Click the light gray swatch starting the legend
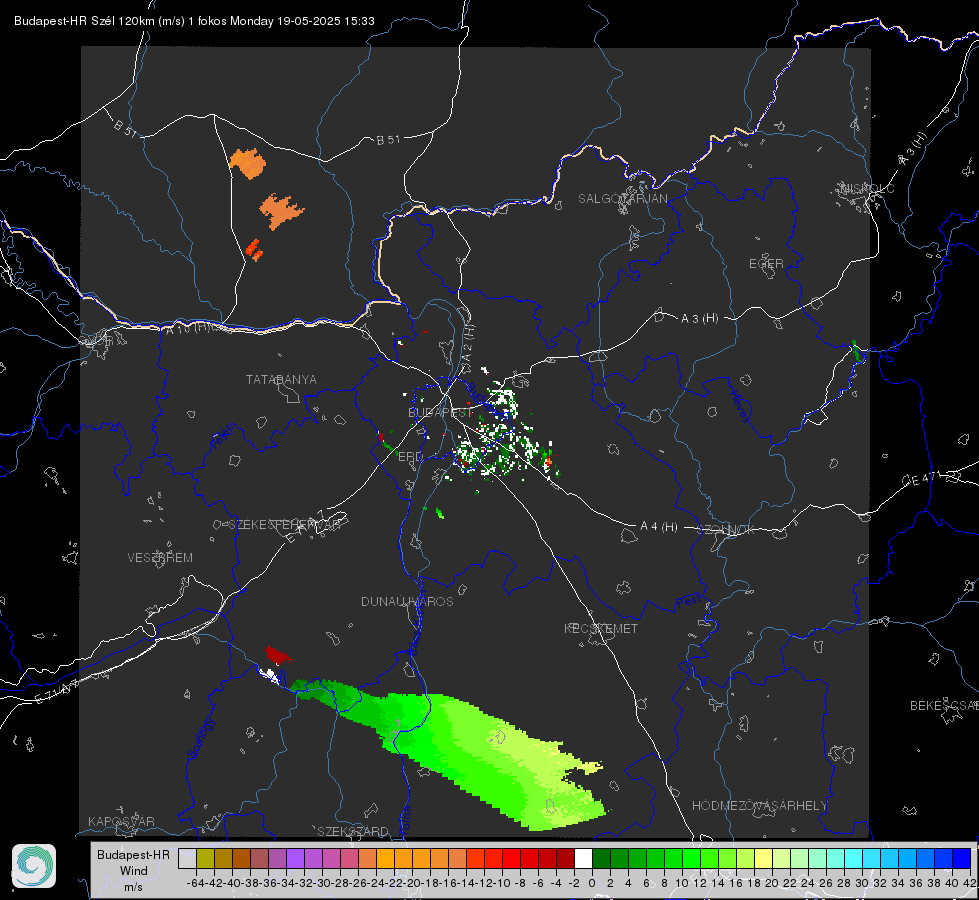Viewport: 979px width, 900px height. (x=187, y=858)
